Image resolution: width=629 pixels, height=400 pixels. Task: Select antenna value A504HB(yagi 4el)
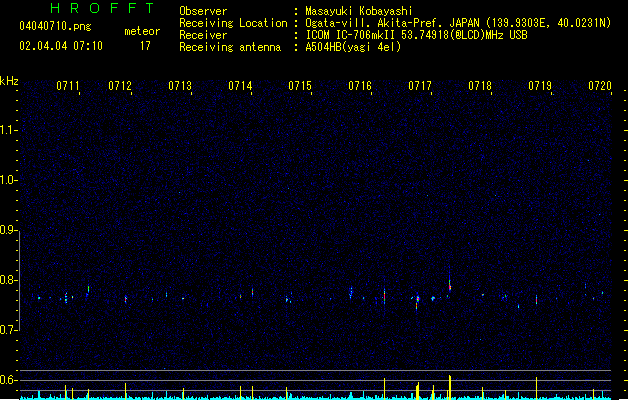pos(353,47)
